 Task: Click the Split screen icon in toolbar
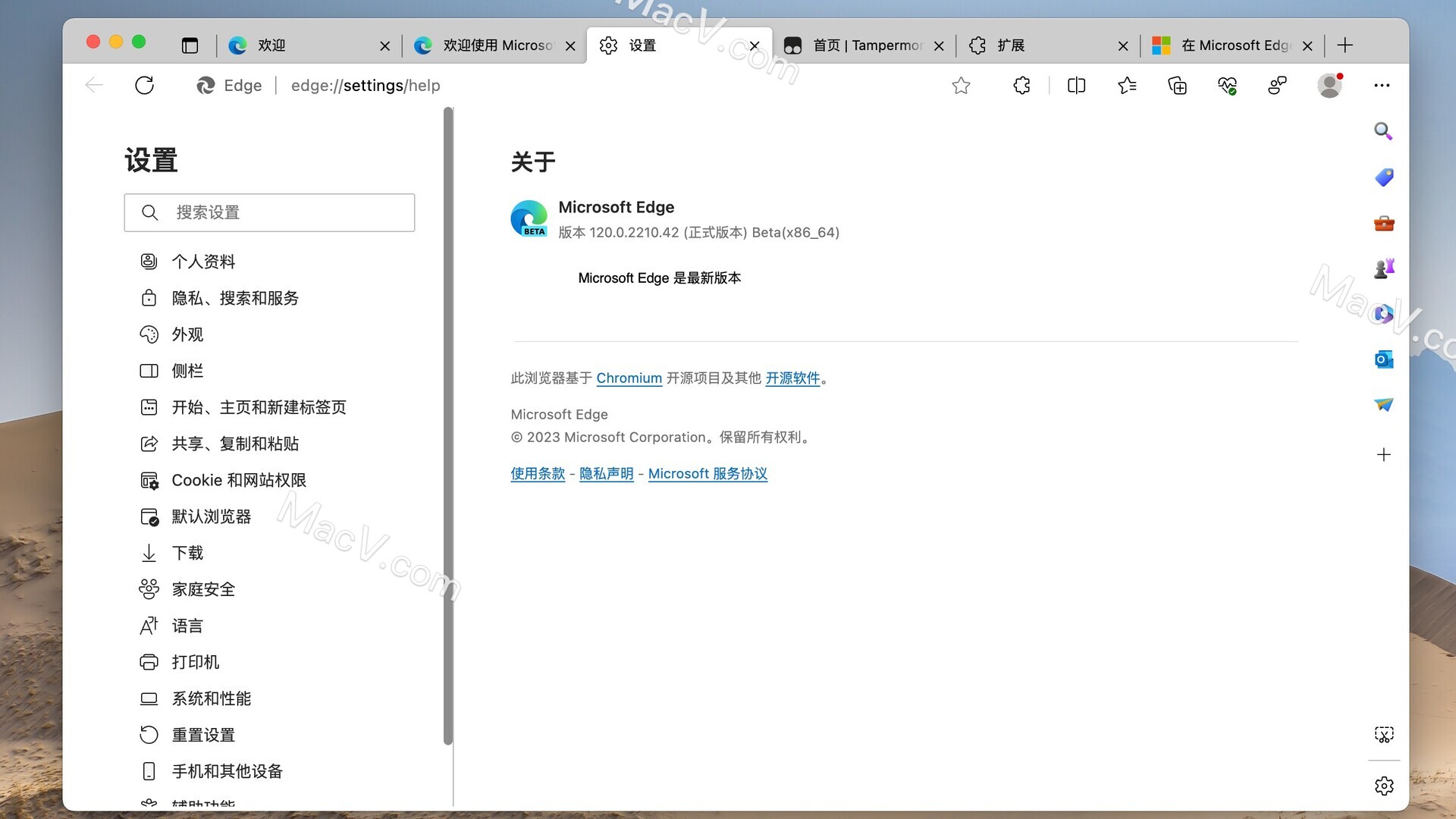1077,85
